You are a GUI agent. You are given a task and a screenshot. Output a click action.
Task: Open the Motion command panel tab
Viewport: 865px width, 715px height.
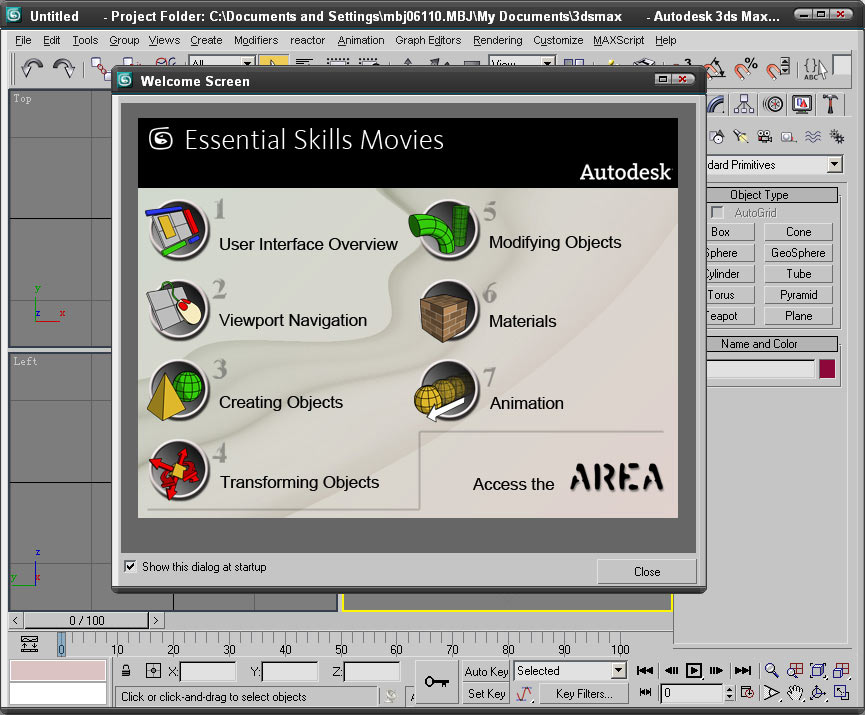click(x=773, y=104)
